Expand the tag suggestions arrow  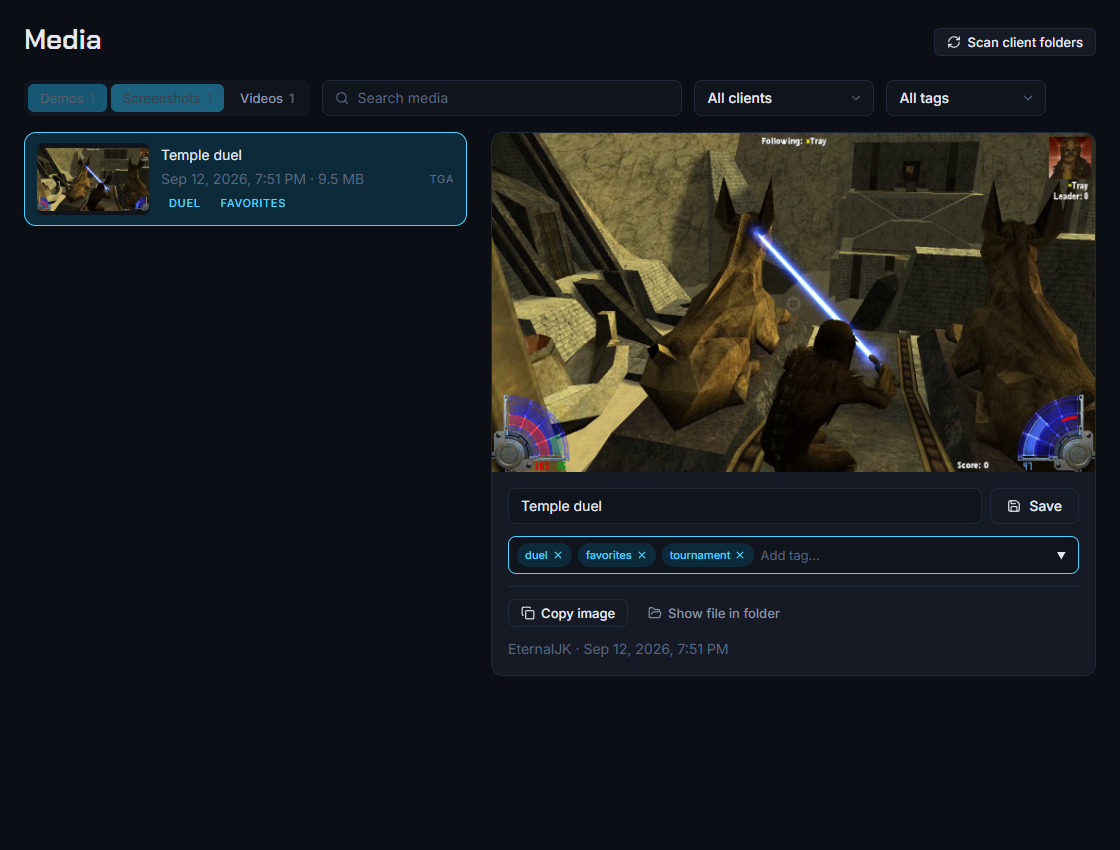click(x=1061, y=555)
